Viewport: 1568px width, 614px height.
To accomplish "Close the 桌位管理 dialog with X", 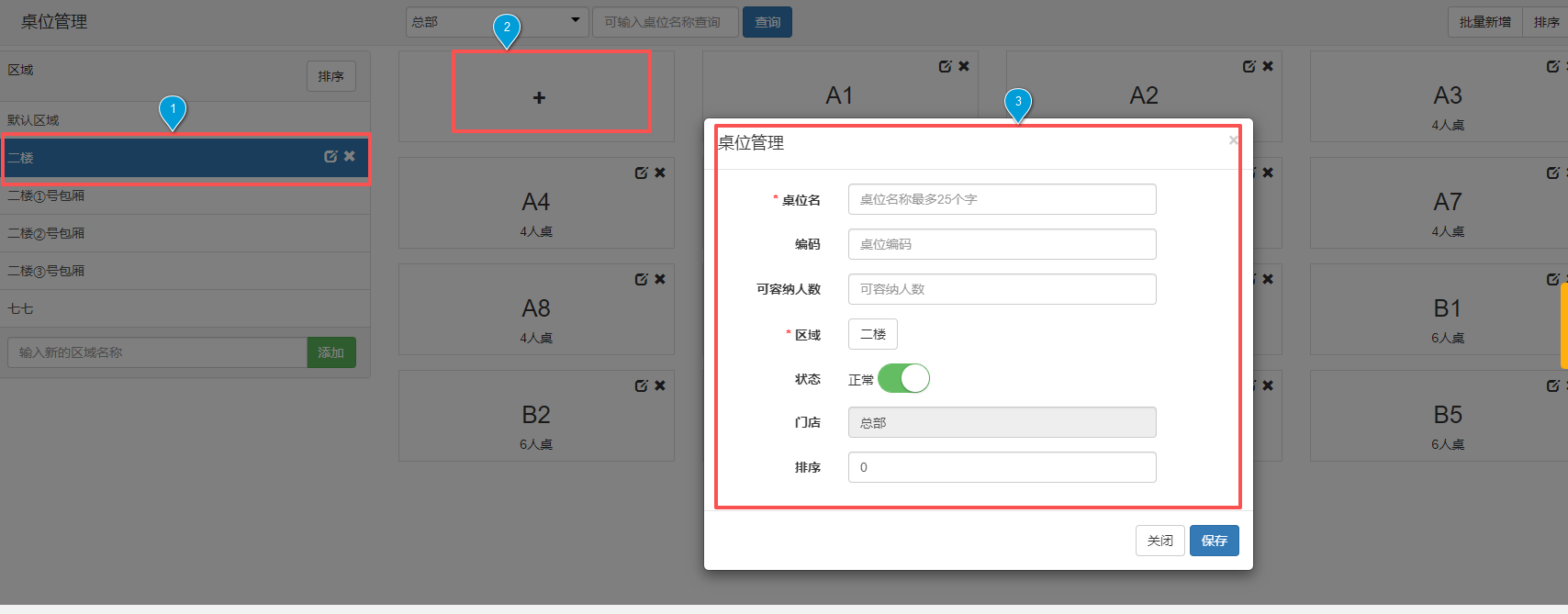I will 1233,140.
